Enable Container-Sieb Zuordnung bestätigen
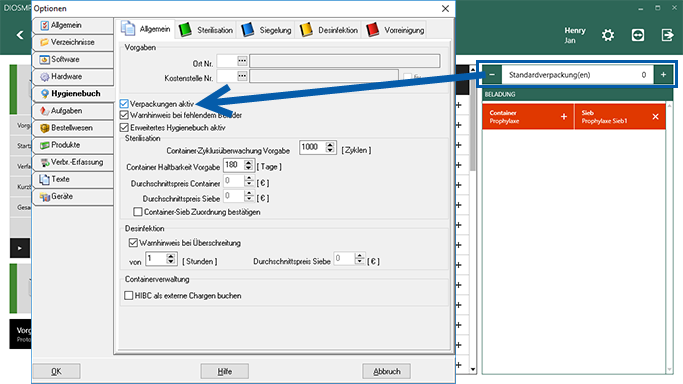This screenshot has width=683, height=384. pos(138,212)
